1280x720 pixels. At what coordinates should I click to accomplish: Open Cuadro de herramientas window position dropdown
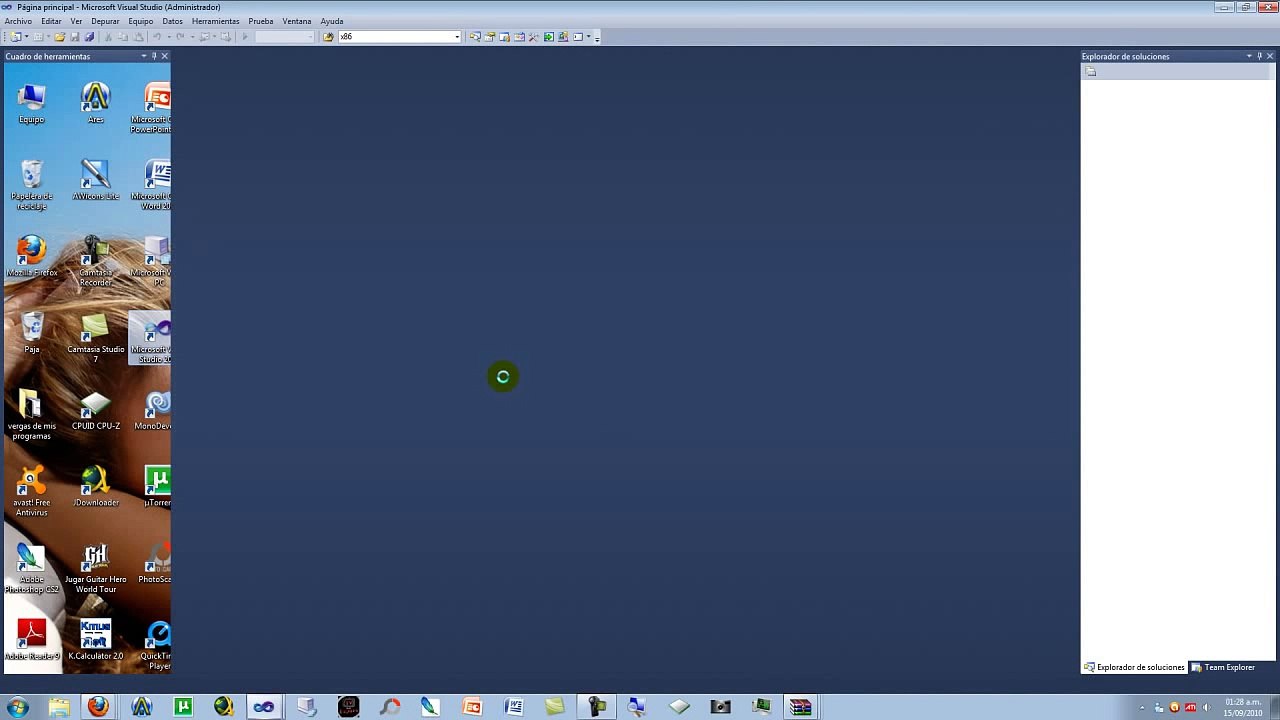click(144, 56)
